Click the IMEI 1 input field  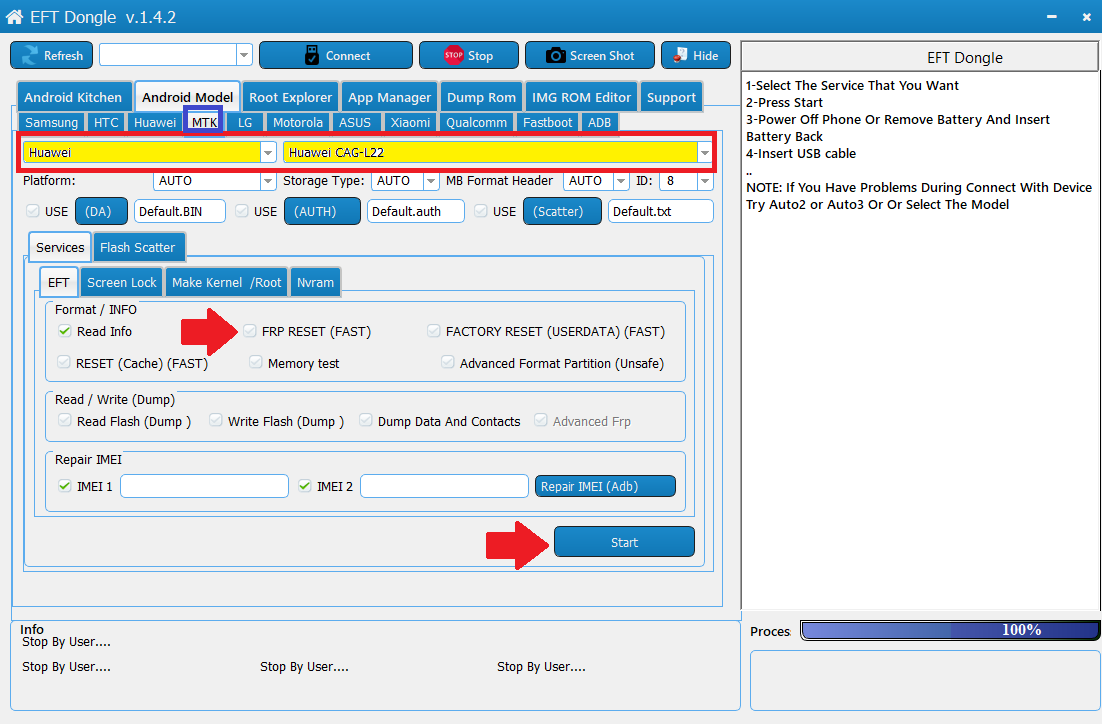(205, 486)
